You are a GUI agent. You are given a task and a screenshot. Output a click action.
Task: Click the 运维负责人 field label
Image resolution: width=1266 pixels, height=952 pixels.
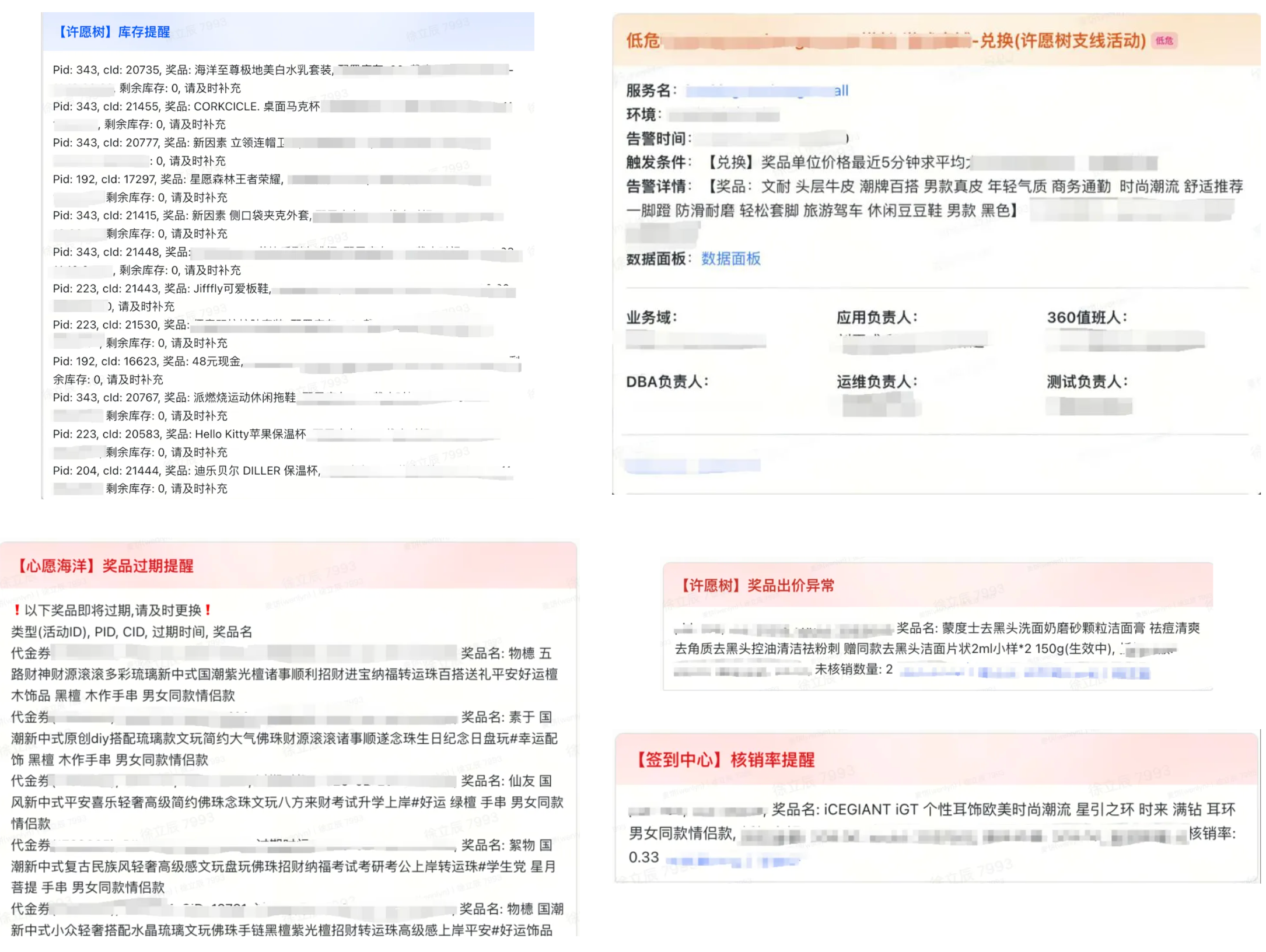[877, 381]
